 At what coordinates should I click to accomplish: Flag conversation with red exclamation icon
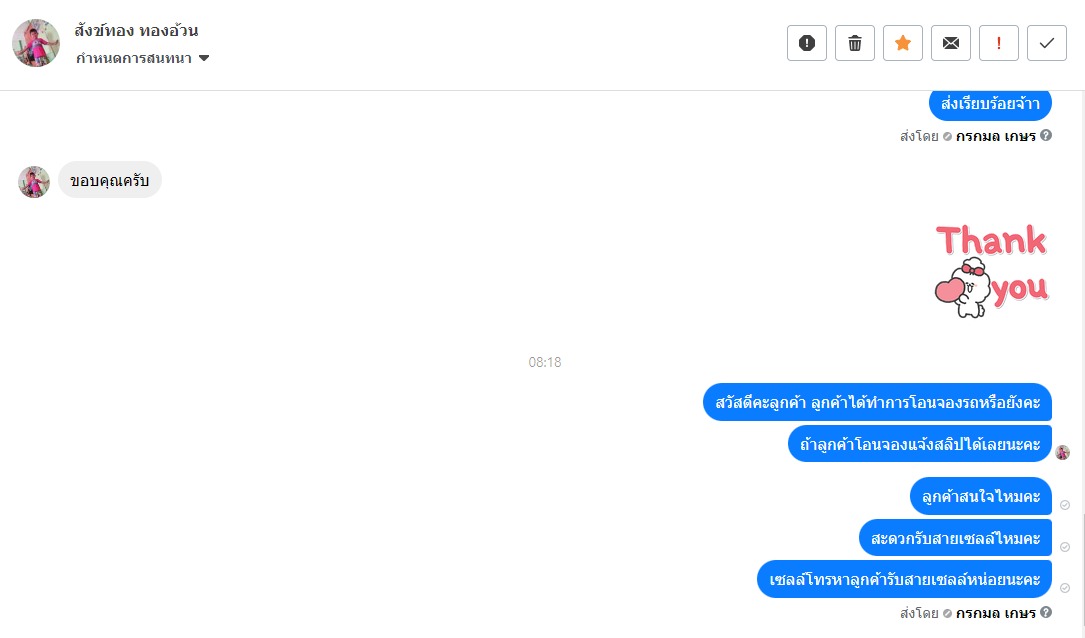(999, 43)
